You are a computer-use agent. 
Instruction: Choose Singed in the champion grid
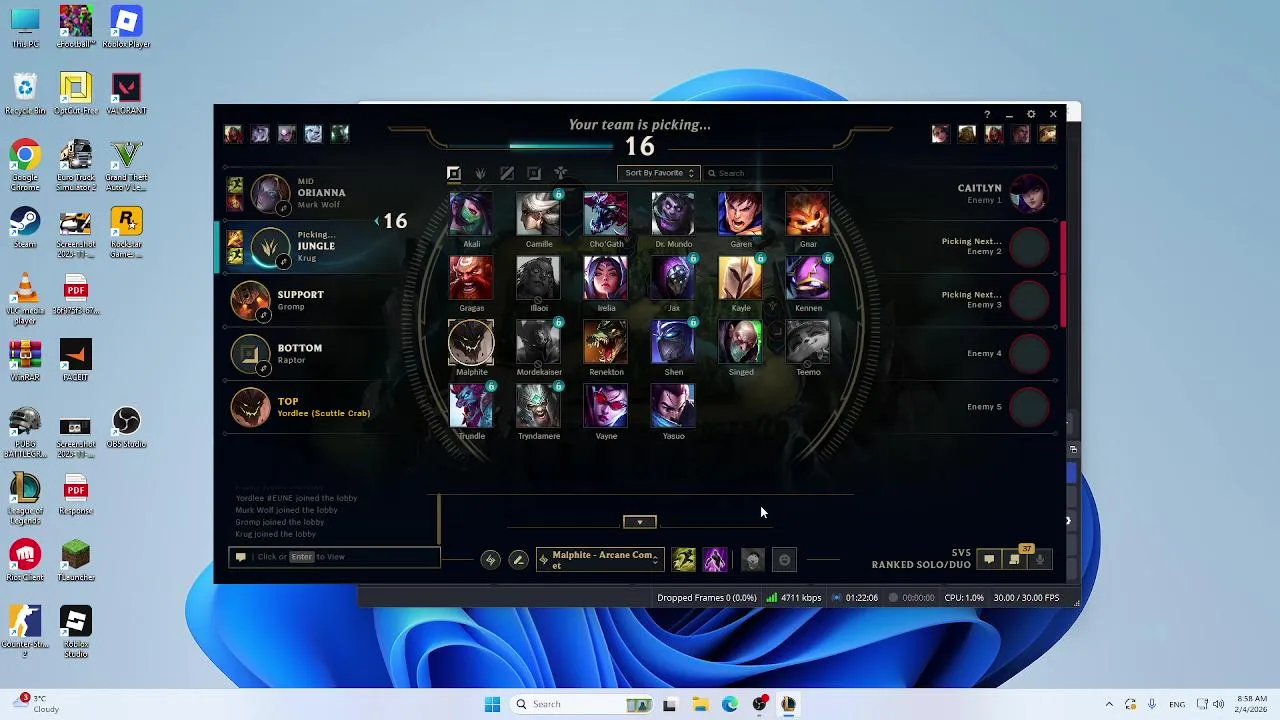740,342
